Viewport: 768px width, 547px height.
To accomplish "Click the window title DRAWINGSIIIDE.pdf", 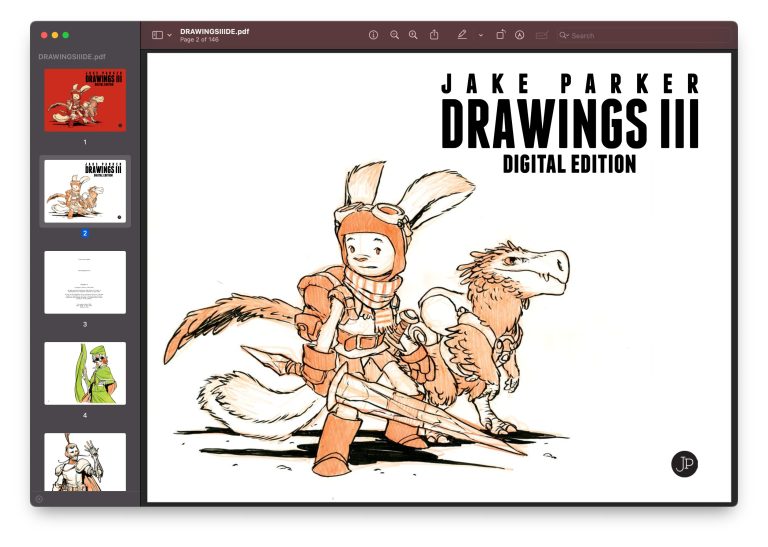I will [x=215, y=31].
